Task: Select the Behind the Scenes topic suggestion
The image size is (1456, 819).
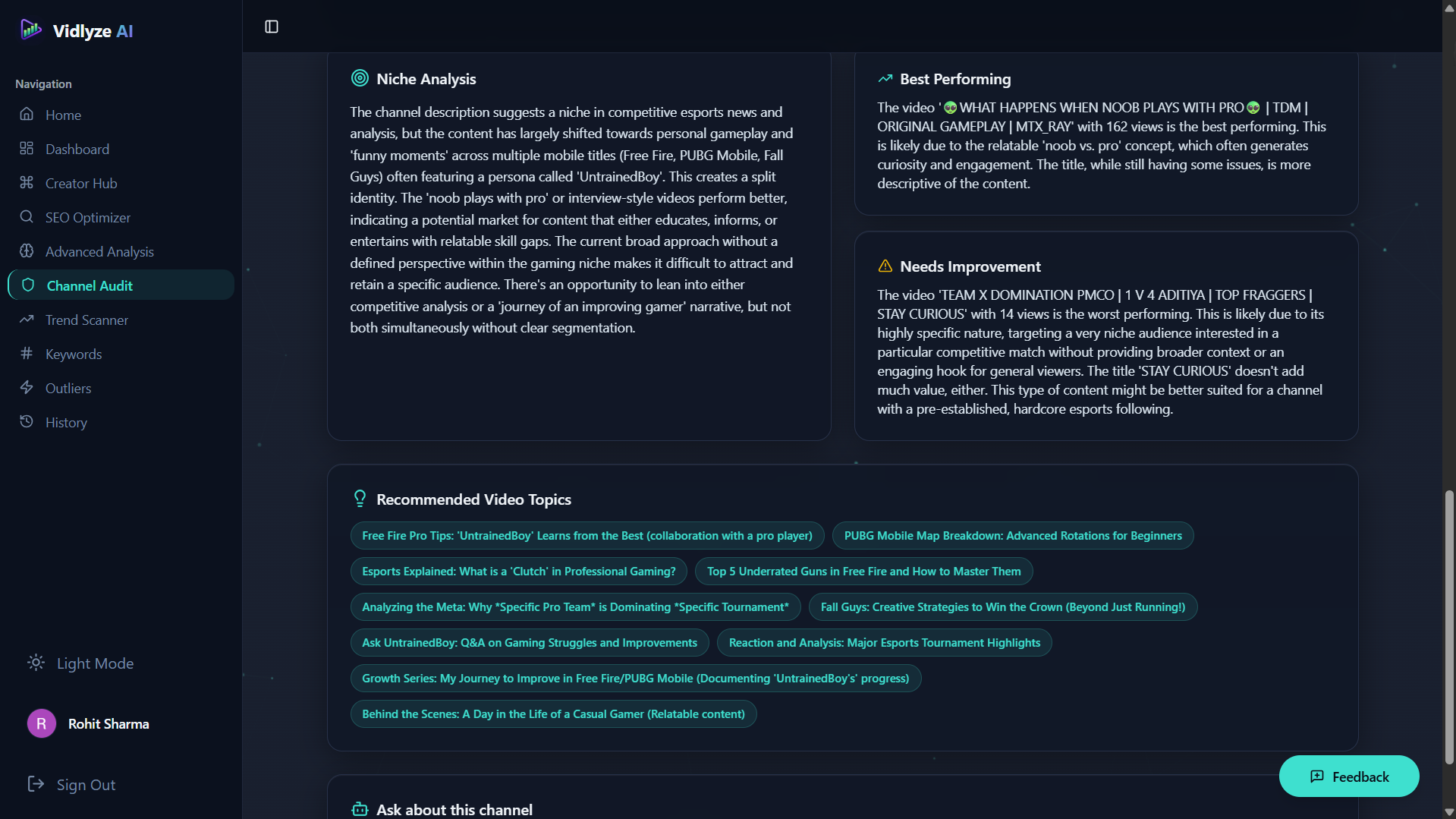Action: tap(552, 713)
